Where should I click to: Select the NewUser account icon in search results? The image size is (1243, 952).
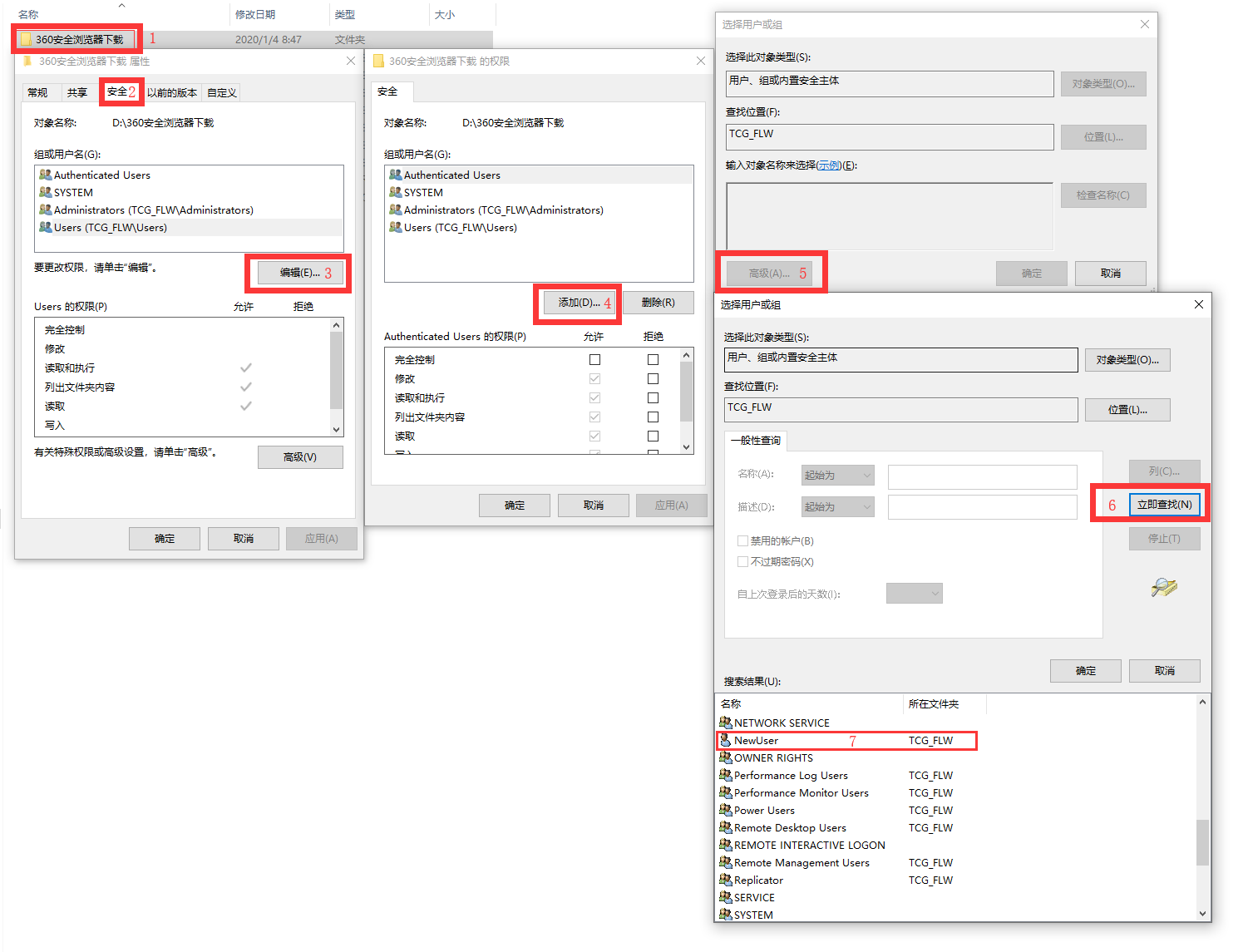[726, 740]
